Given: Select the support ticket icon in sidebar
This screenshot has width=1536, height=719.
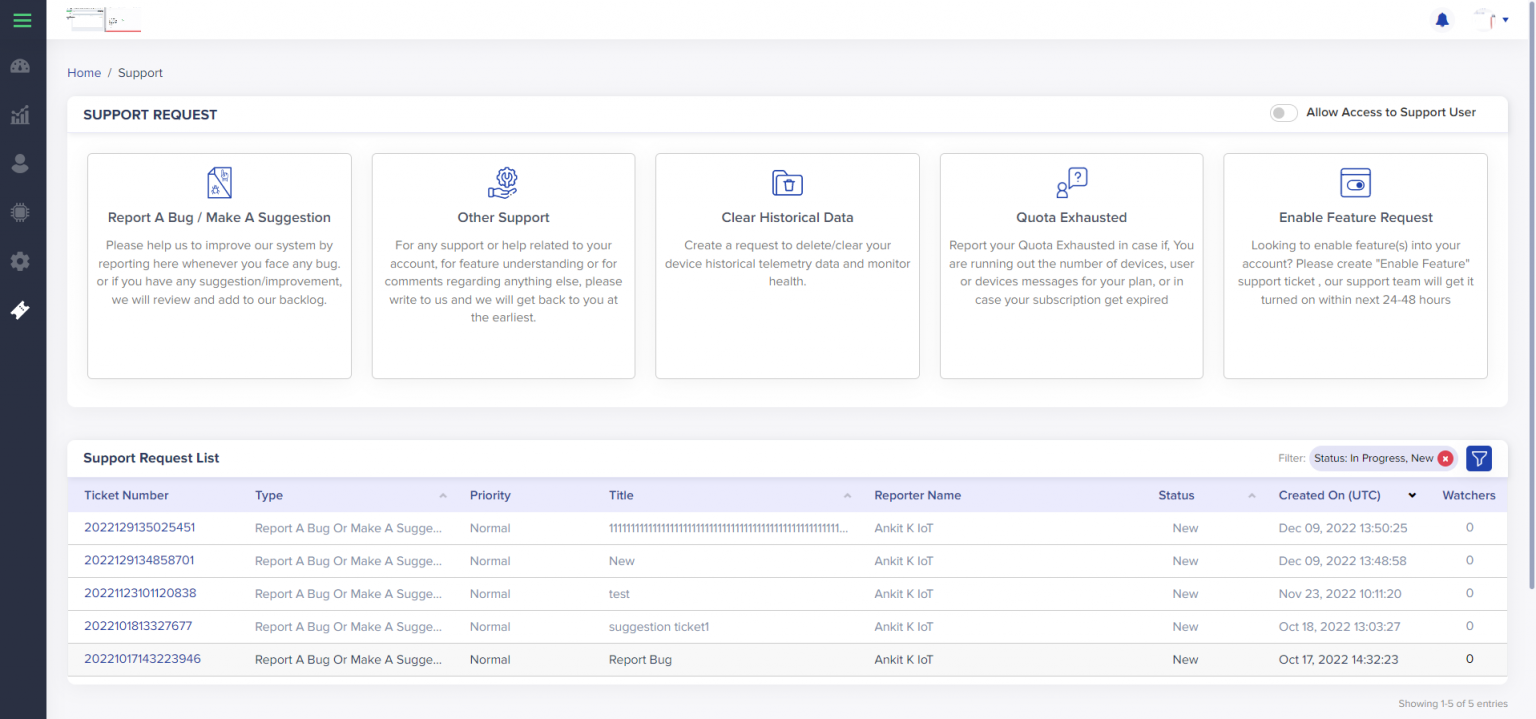Looking at the screenshot, I should coord(21,310).
